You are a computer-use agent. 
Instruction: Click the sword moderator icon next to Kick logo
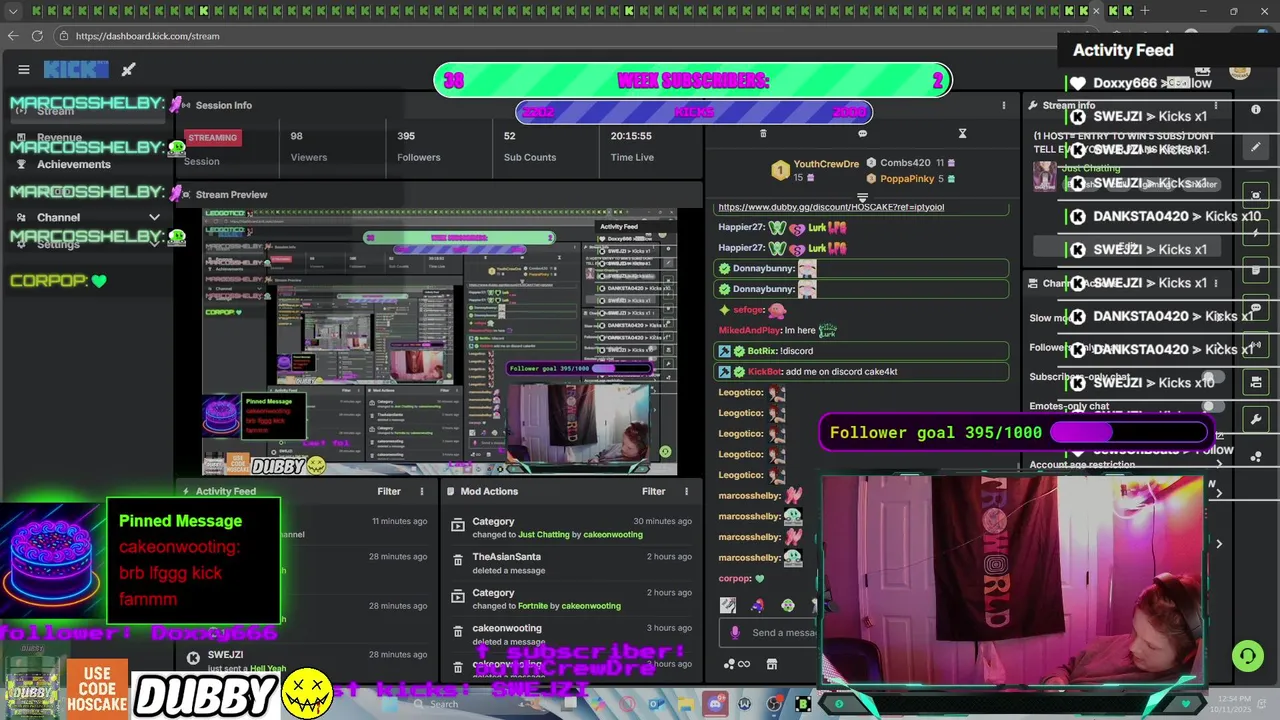pyautogui.click(x=128, y=69)
